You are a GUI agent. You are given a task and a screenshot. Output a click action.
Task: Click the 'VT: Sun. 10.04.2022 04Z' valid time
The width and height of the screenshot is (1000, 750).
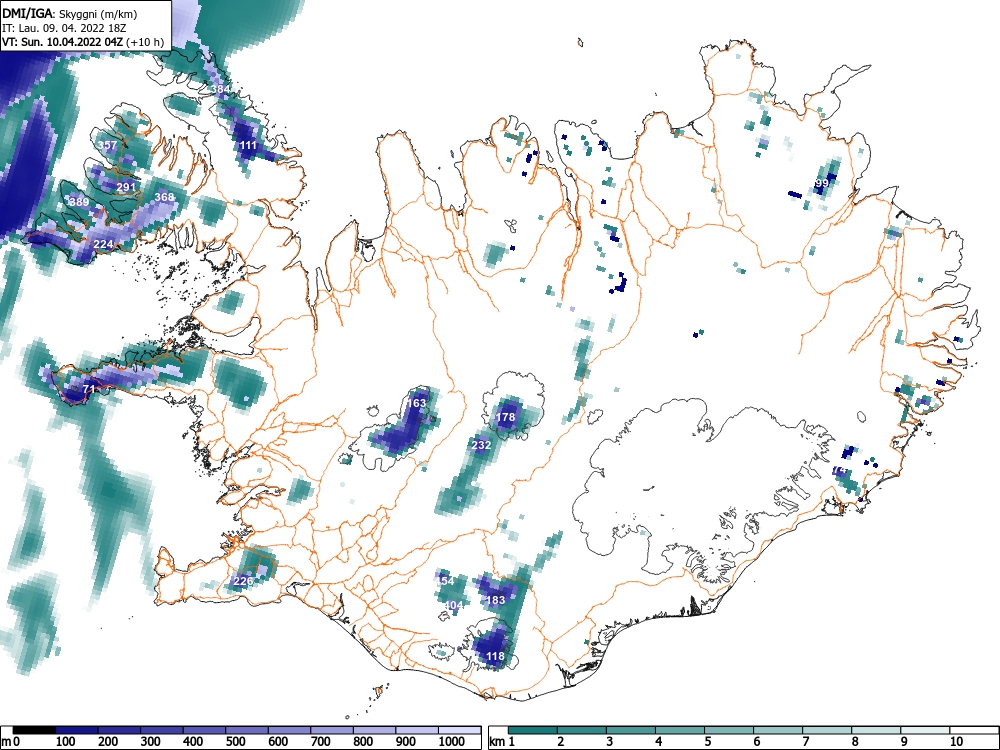(x=63, y=42)
